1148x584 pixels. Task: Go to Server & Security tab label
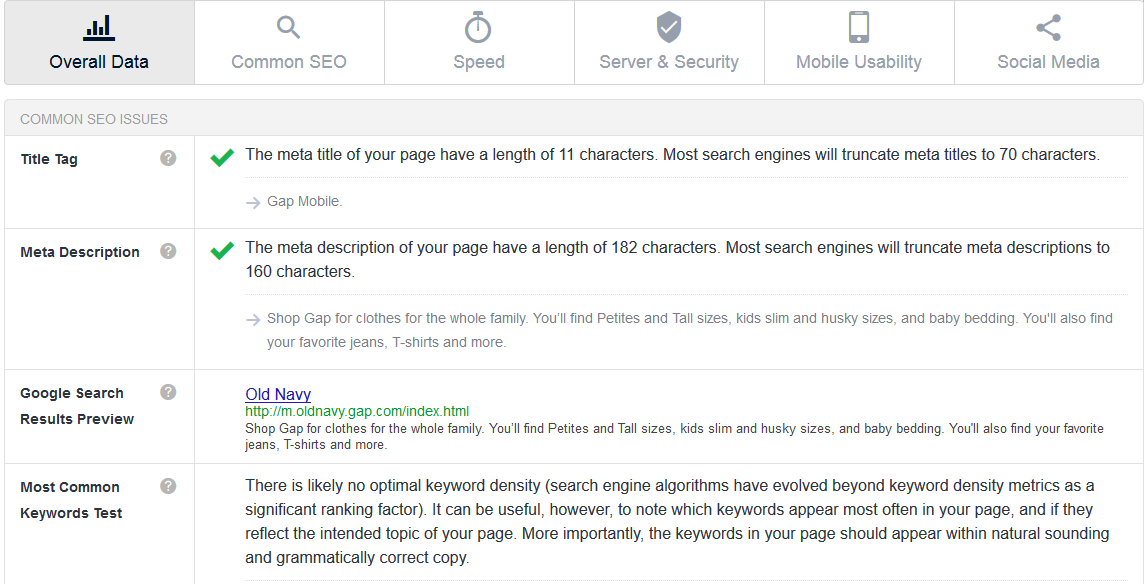[x=668, y=62]
